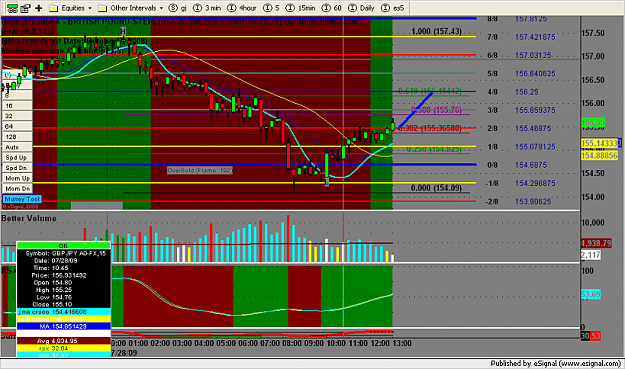Screen dimensions: 625x369
Task: Switch chart to the 3 min interval
Action: point(207,8)
